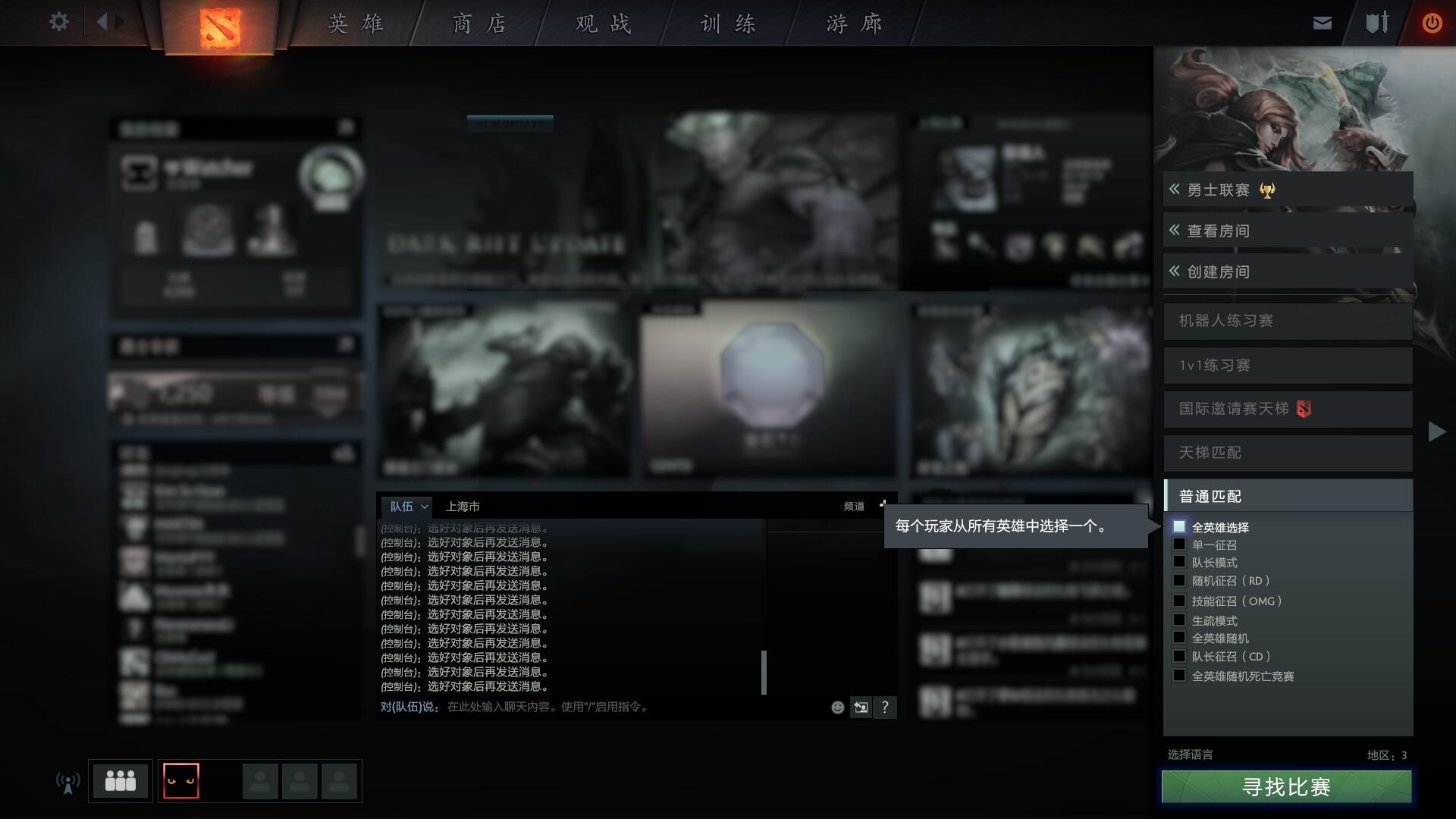Select the 天梯匹配 ranked option

[1287, 453]
